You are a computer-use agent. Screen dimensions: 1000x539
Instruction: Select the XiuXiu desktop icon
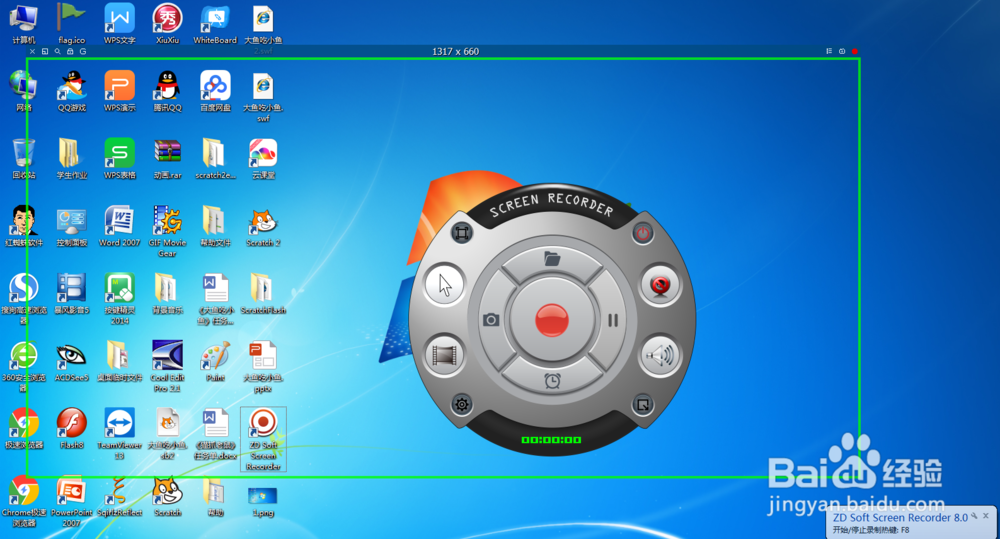167,24
